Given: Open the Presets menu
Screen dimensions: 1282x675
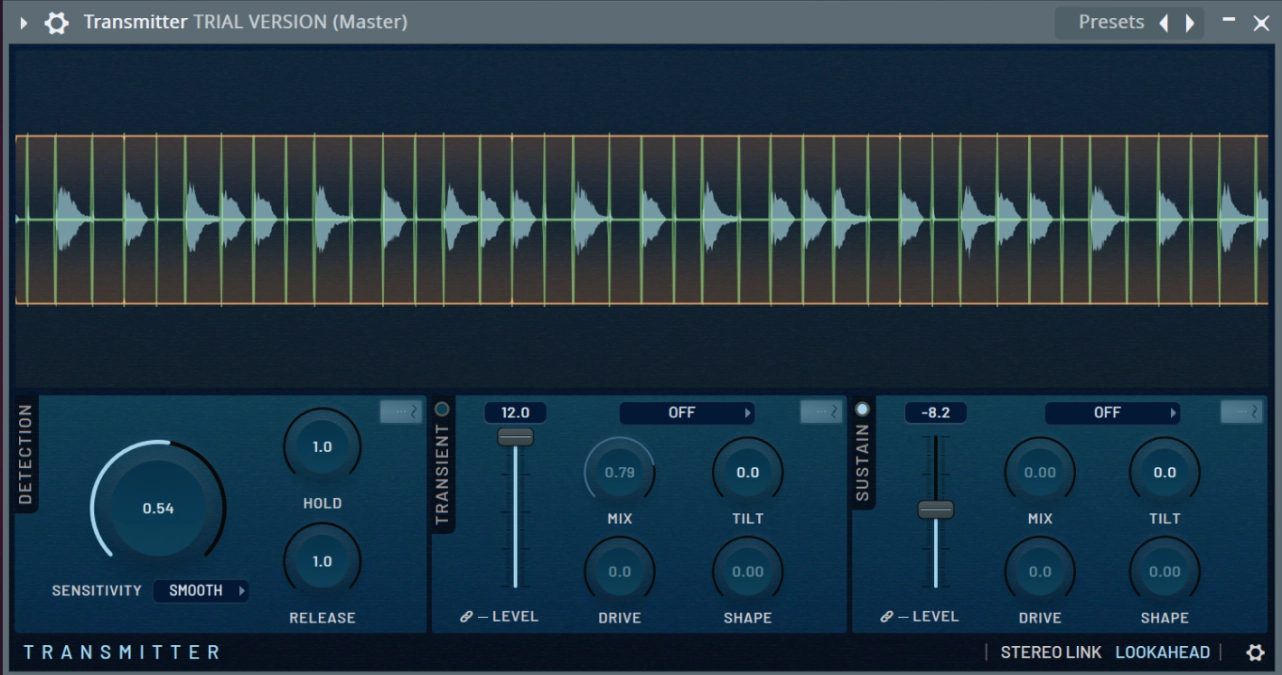Looking at the screenshot, I should [1111, 22].
